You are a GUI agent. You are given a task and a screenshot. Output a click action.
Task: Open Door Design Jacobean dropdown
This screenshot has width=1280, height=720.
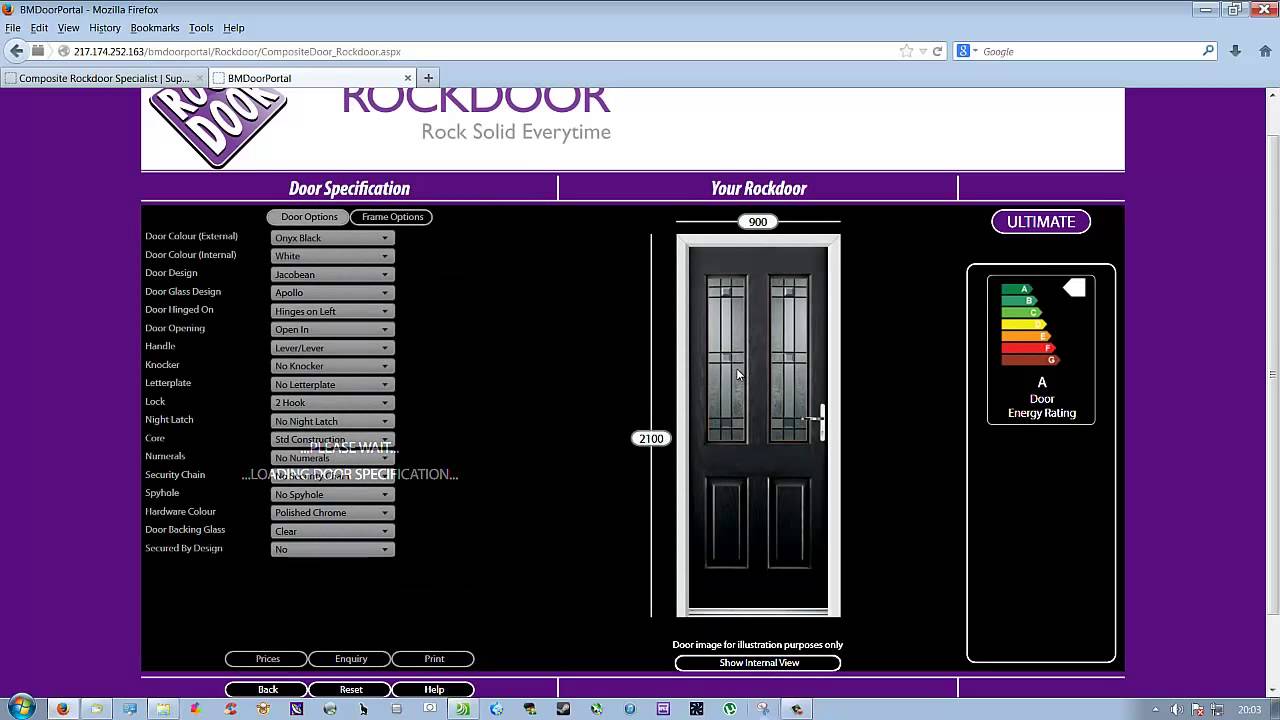click(x=332, y=274)
